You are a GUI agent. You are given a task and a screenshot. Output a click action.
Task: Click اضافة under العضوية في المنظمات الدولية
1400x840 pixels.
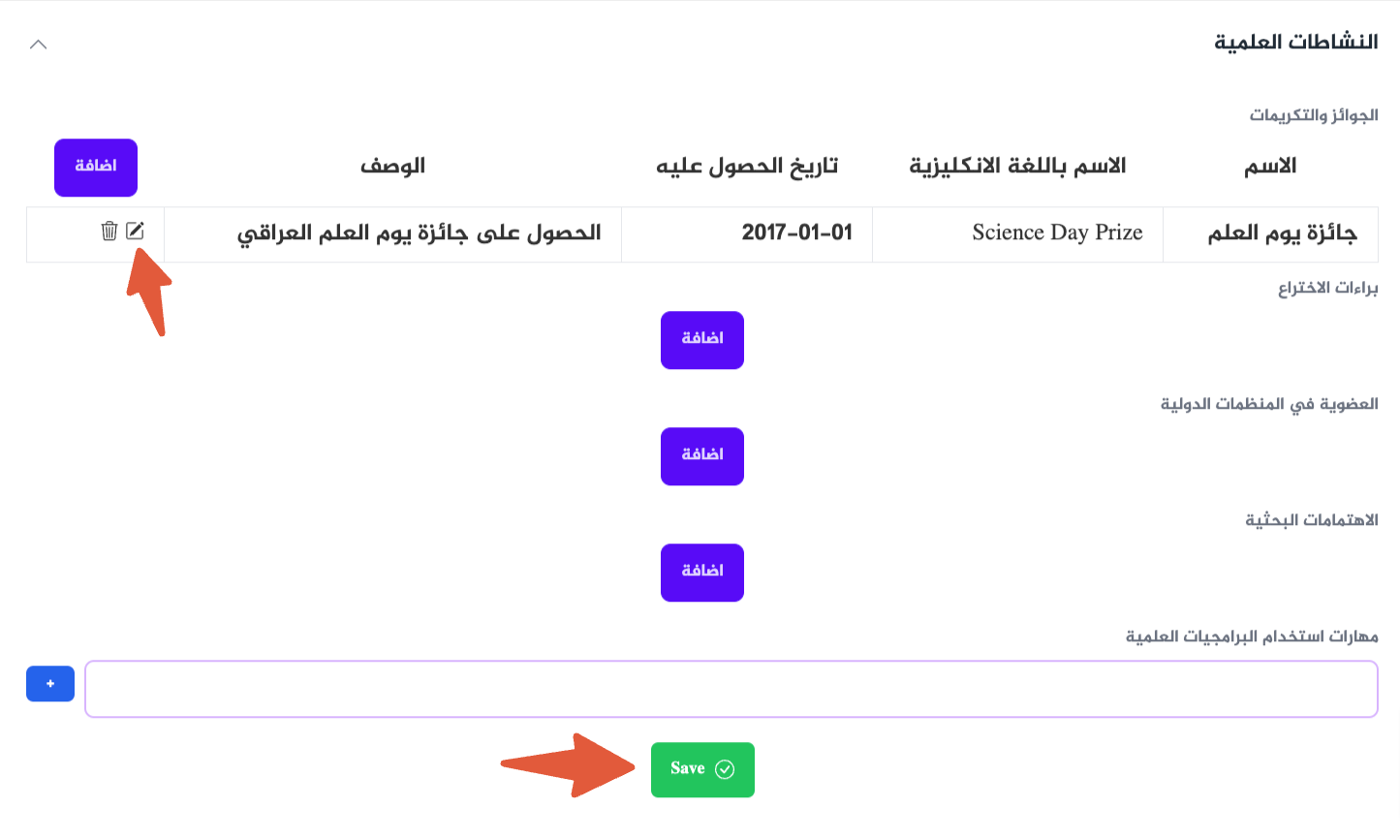point(701,456)
